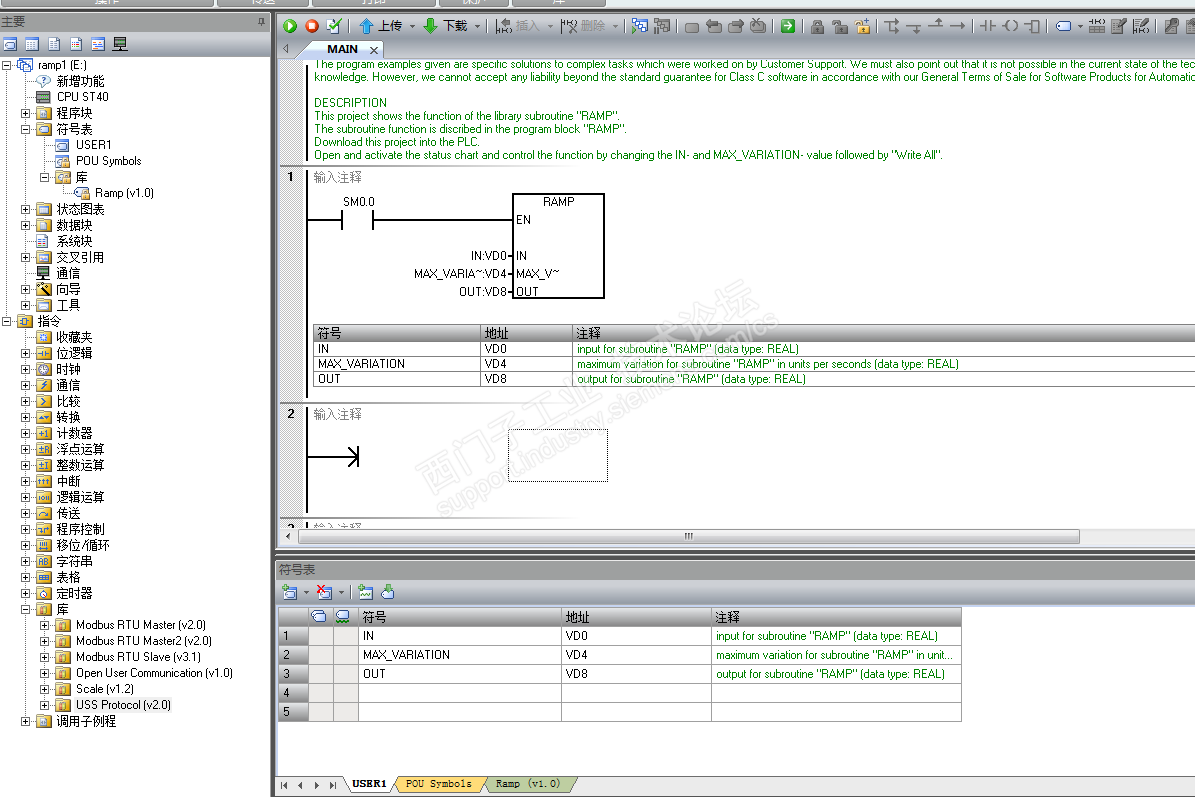
Task: Click SM0.0 contact in network 1
Action: [x=357, y=220]
